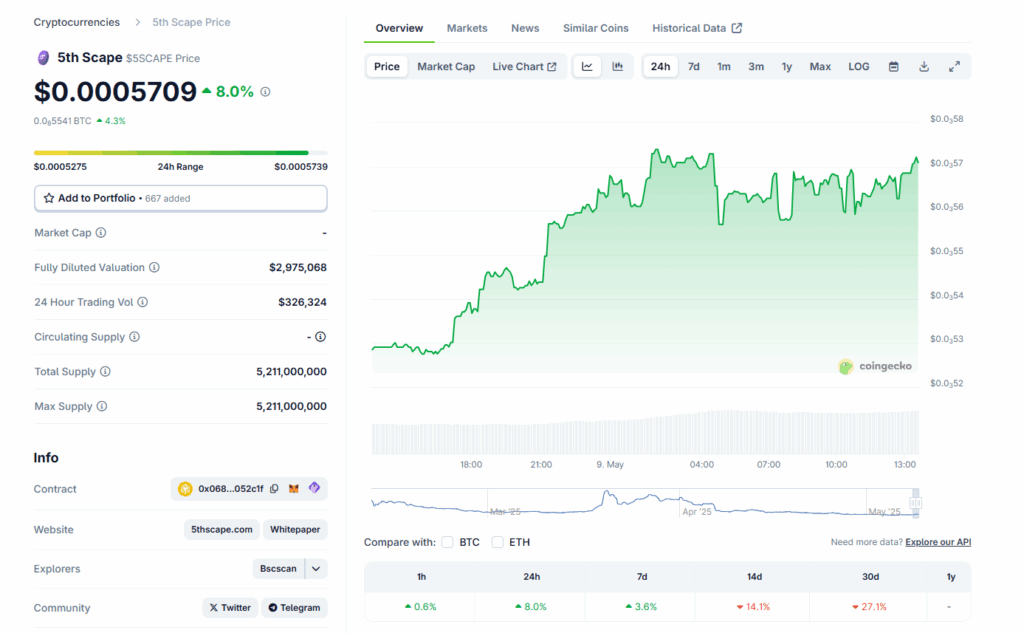Viewport: 1024px width, 633px height.
Task: Click Cryptocurrencies breadcrumb link
Action: click(x=77, y=22)
